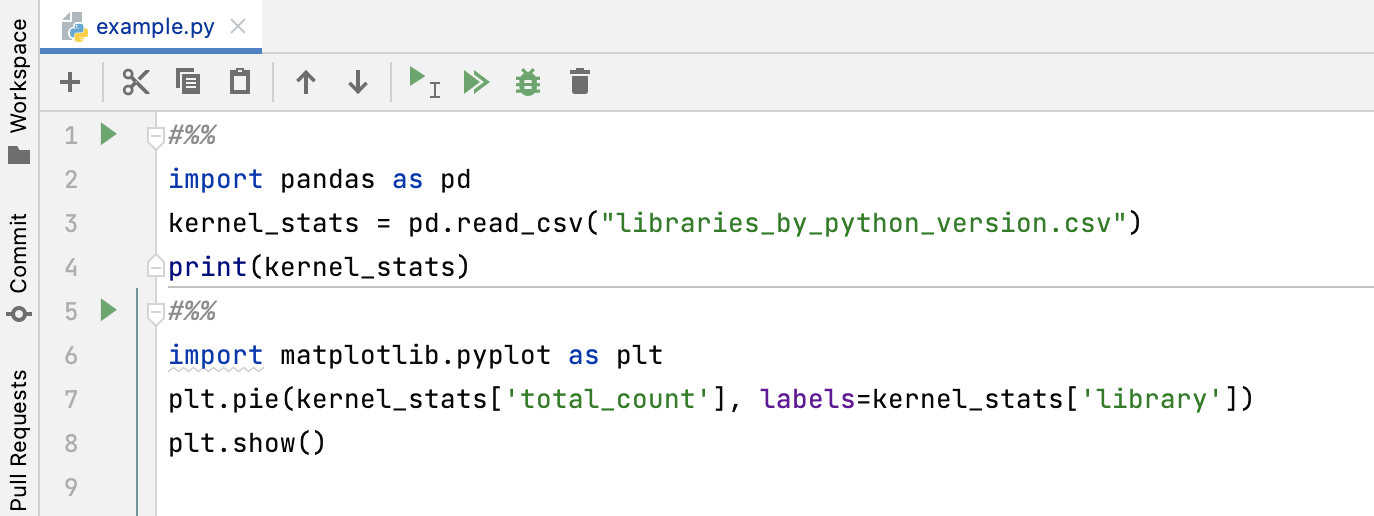1374x516 pixels.
Task: Click the Python file icon on tab
Action: click(x=74, y=27)
